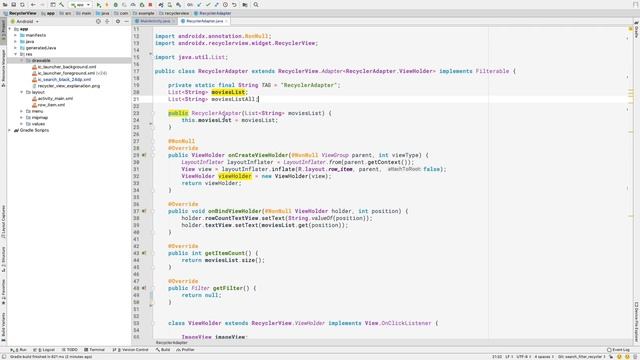Click the cursor line:column indicator in status bar
This screenshot has height=360, width=640.
coord(497,357)
